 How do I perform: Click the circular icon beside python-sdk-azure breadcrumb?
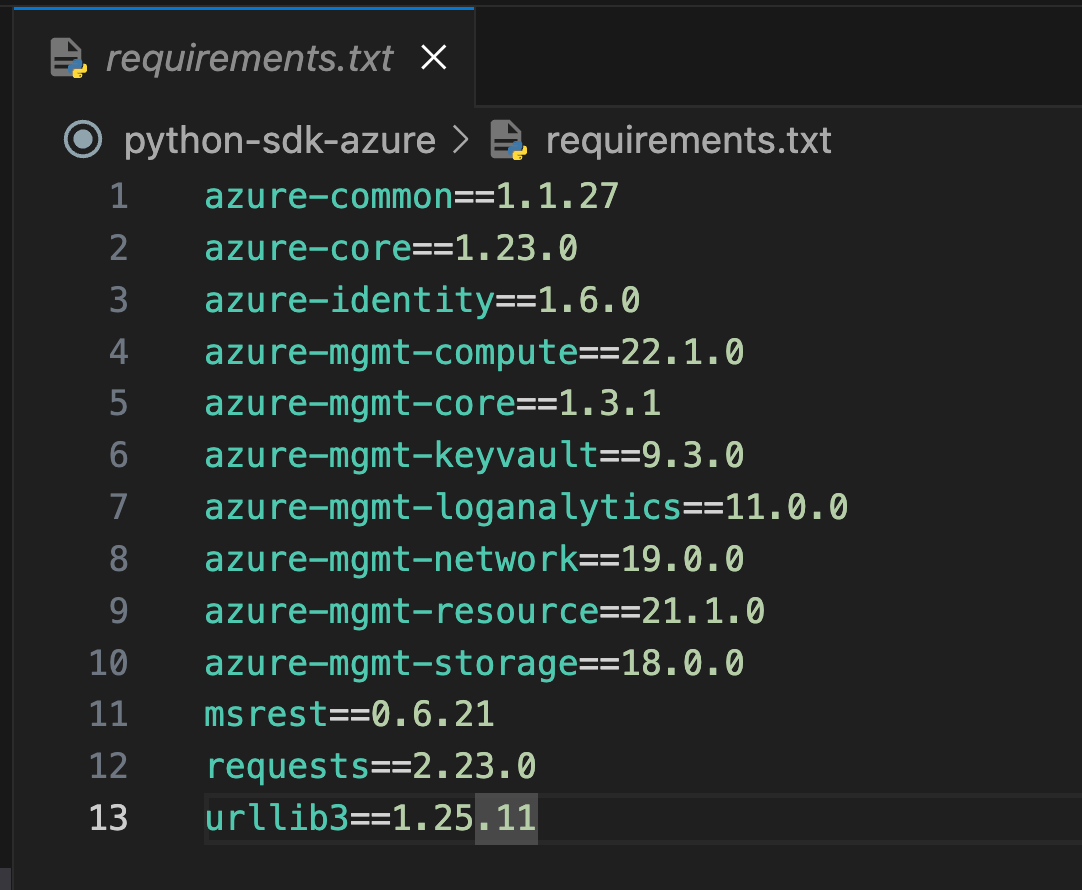(83, 140)
